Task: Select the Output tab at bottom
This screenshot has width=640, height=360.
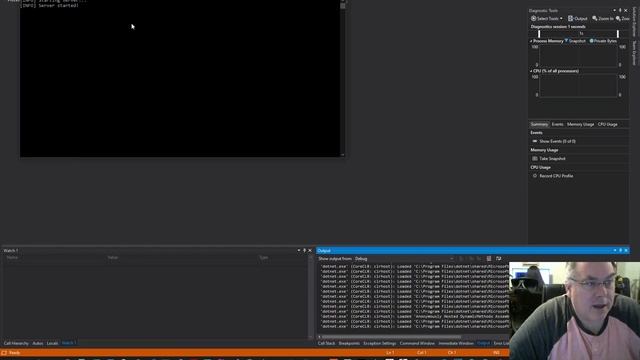Action: pyautogui.click(x=483, y=343)
